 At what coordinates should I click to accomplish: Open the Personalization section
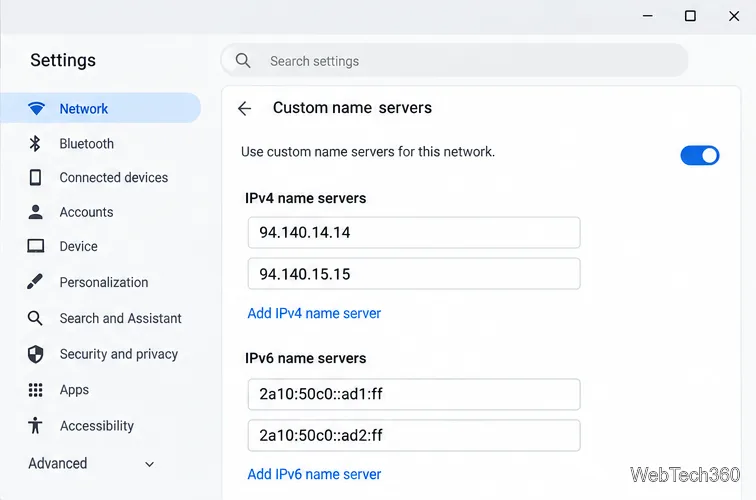[100, 282]
